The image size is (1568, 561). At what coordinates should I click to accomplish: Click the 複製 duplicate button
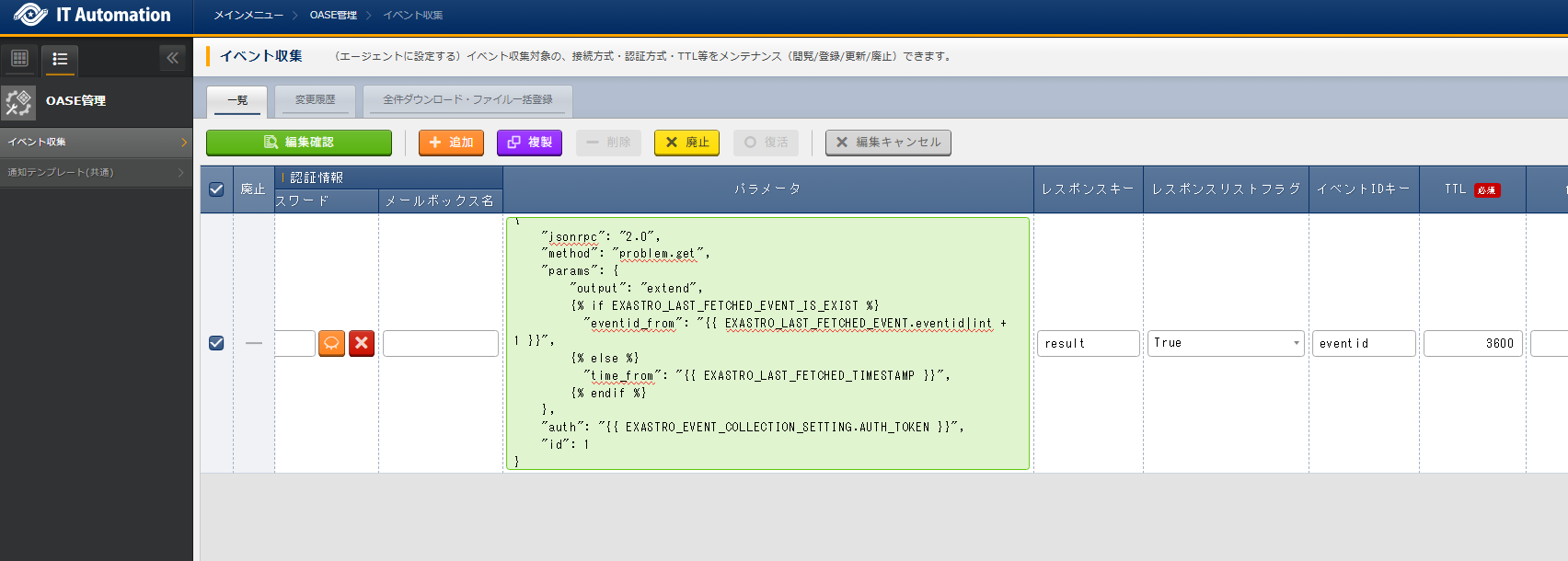tap(529, 143)
